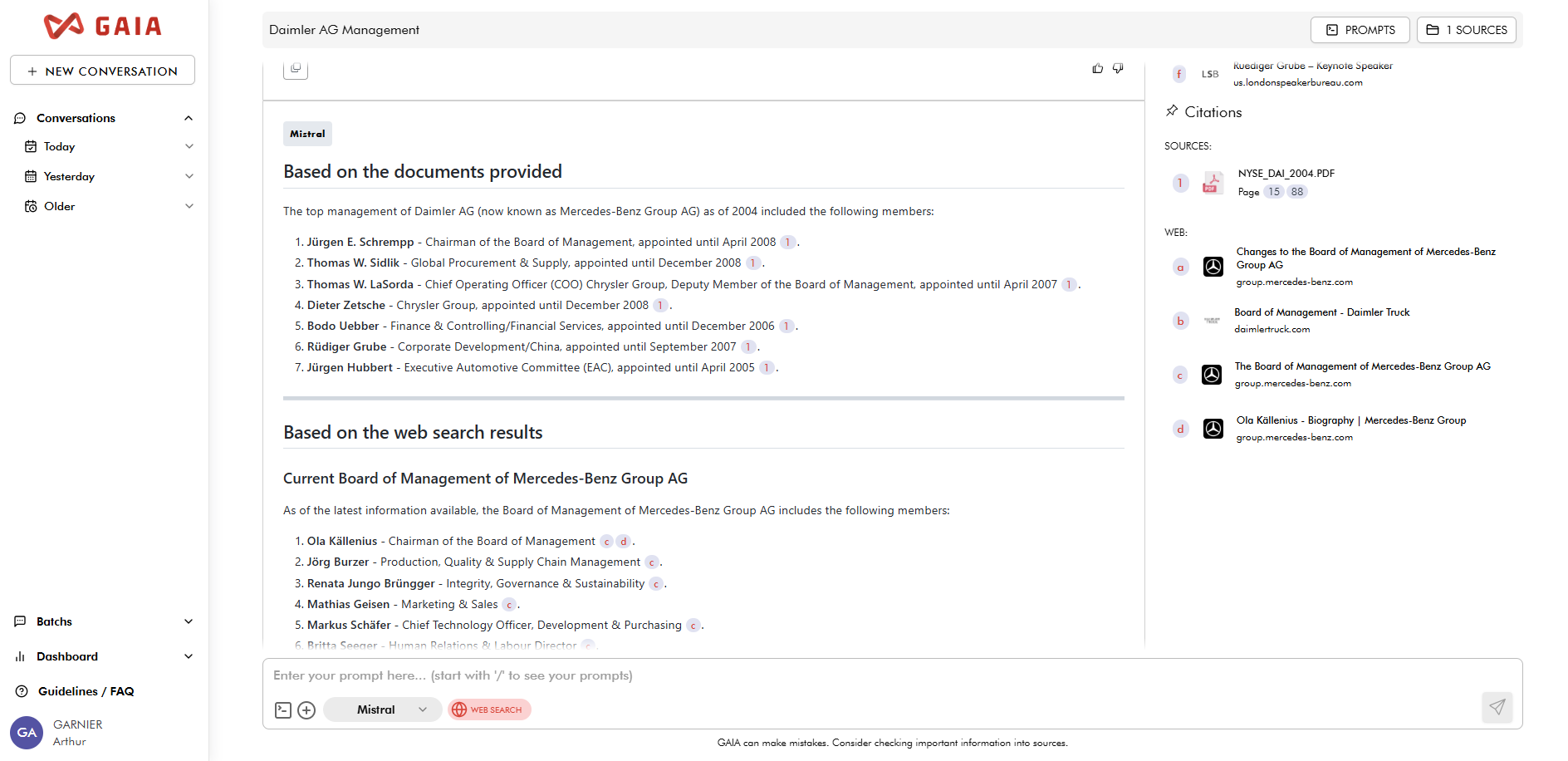
Task: Expand the Batchs menu item
Action: point(189,621)
